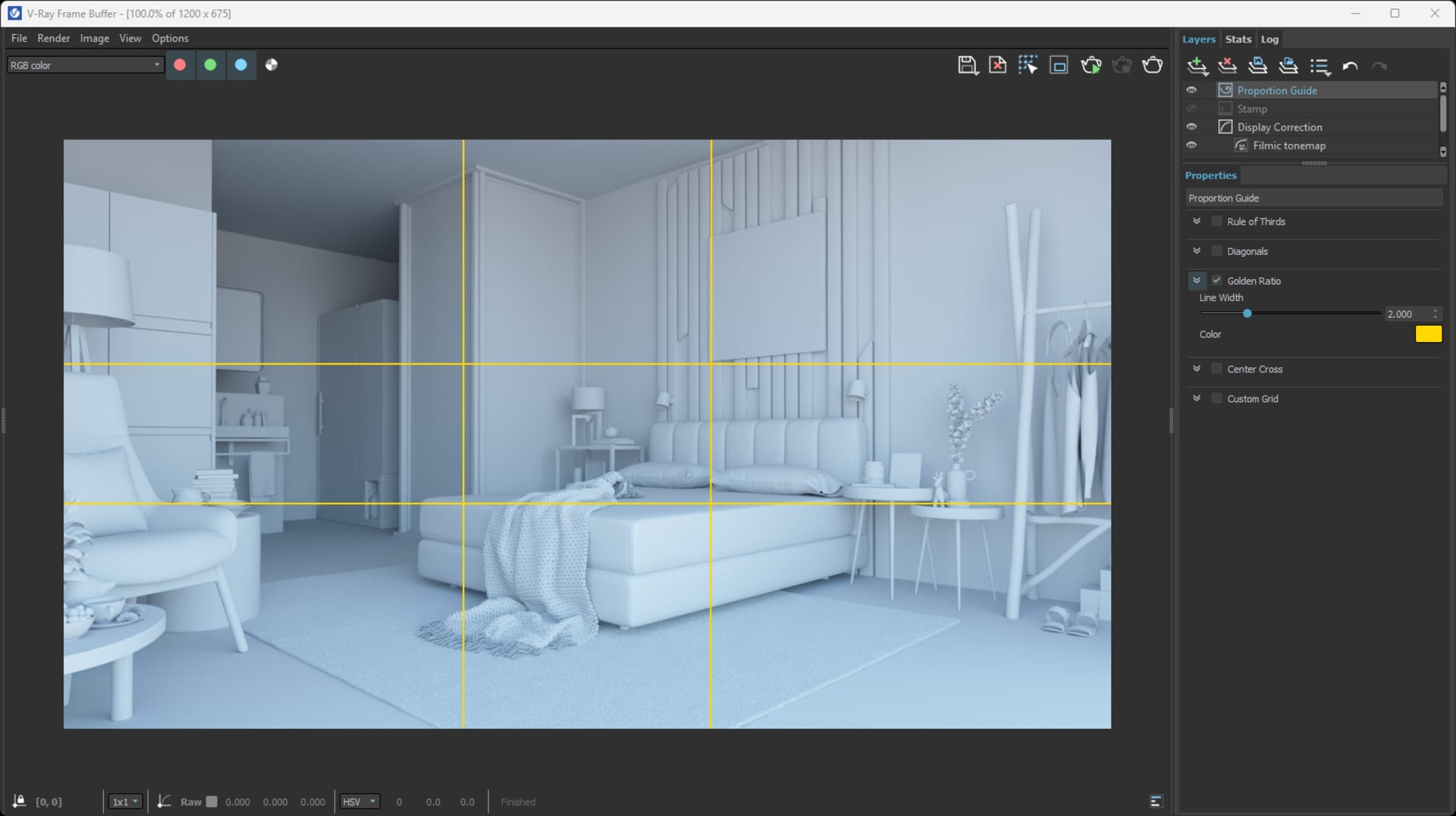
Task: Increase Line Width with stepper arrow
Action: pyautogui.click(x=1436, y=310)
